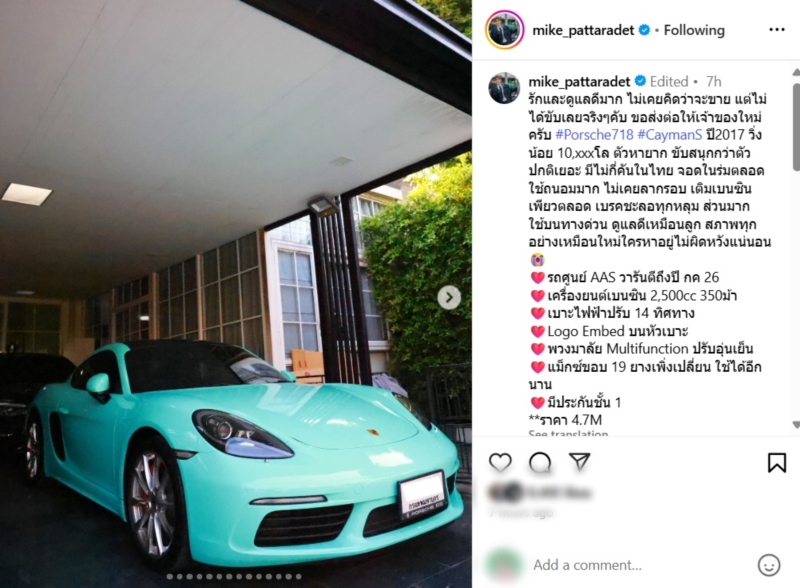Screen dimensions: 800x588
Task: Click mike_pattaradet username in caption
Action: tap(579, 82)
